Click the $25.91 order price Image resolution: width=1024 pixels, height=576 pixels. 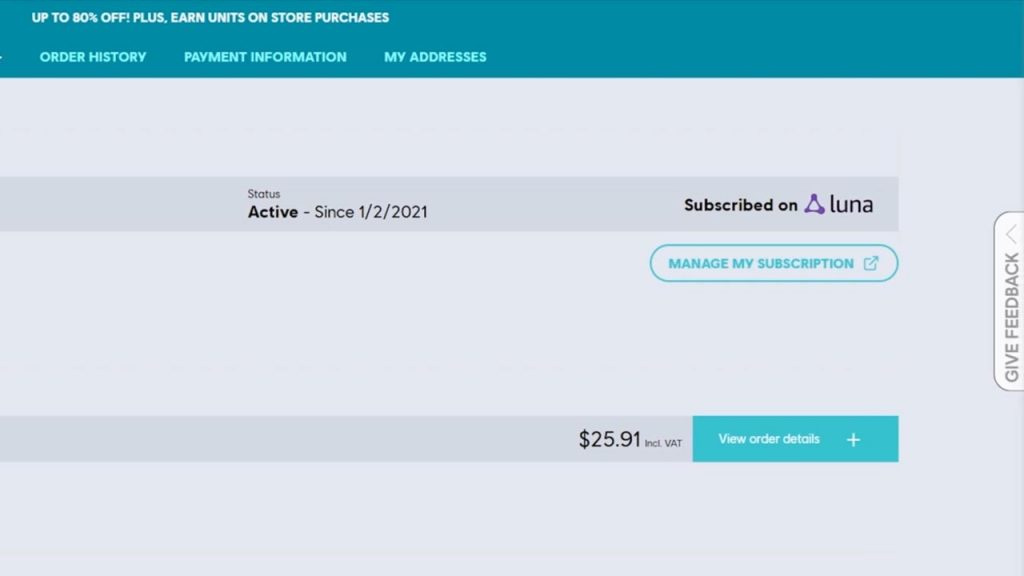[x=609, y=439]
